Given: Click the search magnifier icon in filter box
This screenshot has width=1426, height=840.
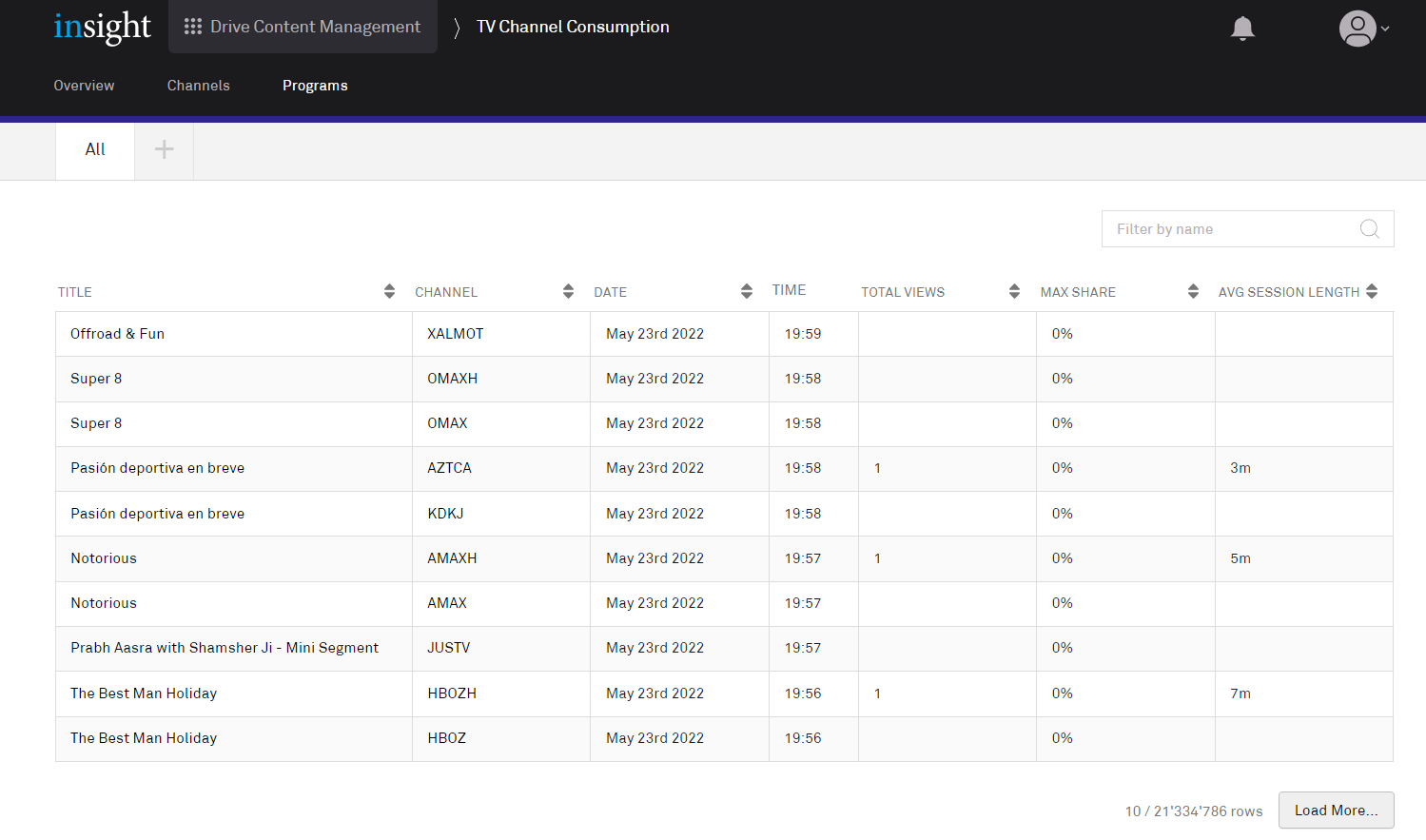Looking at the screenshot, I should click(x=1369, y=229).
